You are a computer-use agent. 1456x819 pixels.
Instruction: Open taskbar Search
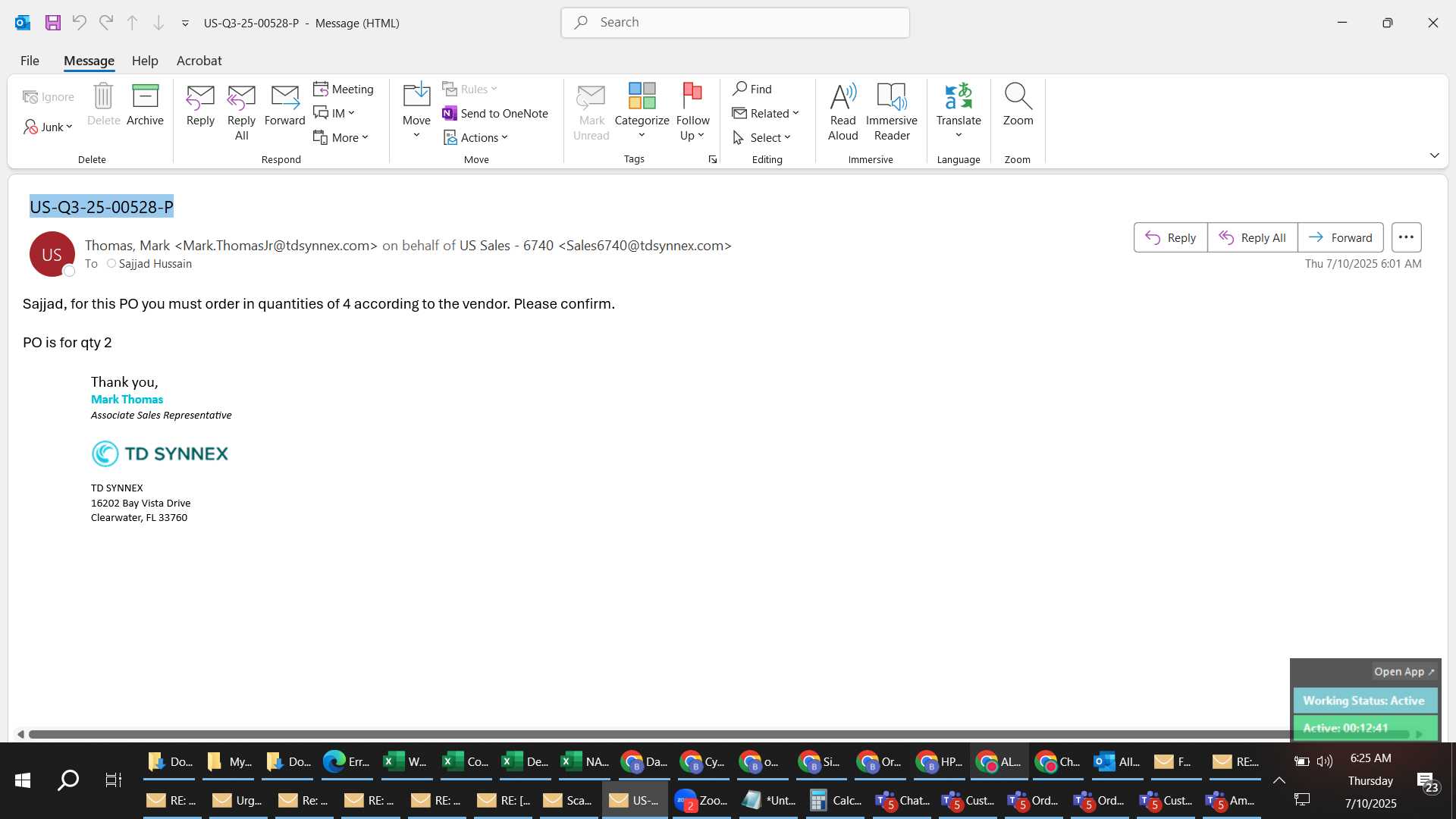(68, 780)
